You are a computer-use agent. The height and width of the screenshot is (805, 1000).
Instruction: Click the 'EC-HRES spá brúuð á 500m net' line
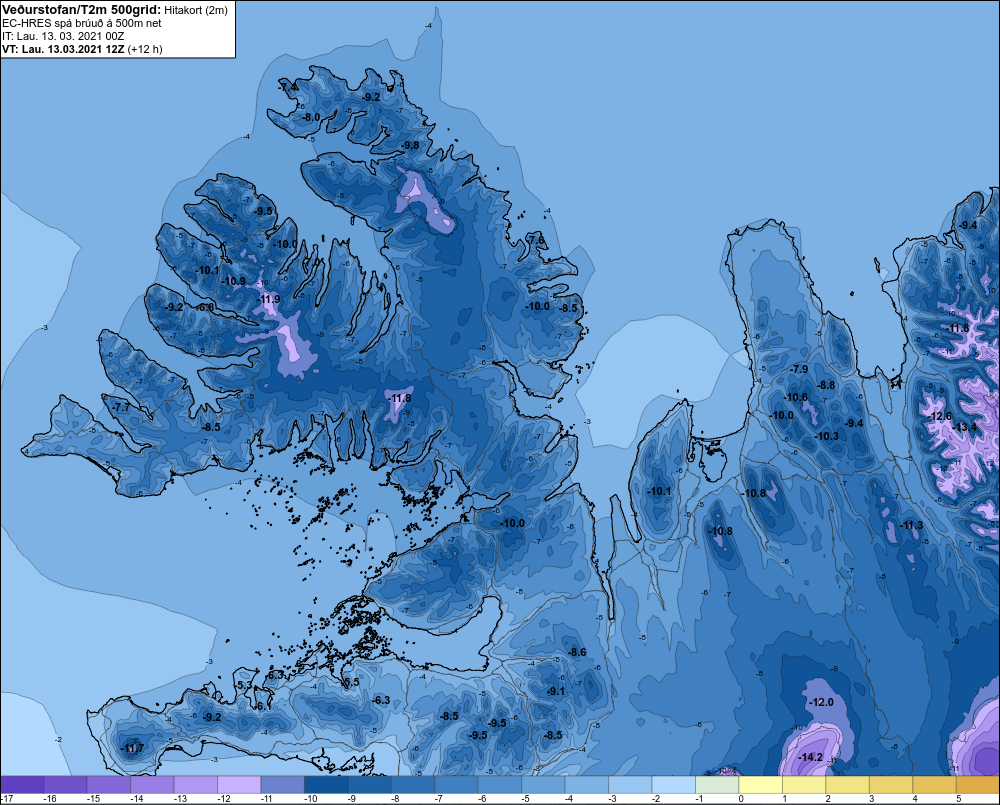(x=82, y=23)
